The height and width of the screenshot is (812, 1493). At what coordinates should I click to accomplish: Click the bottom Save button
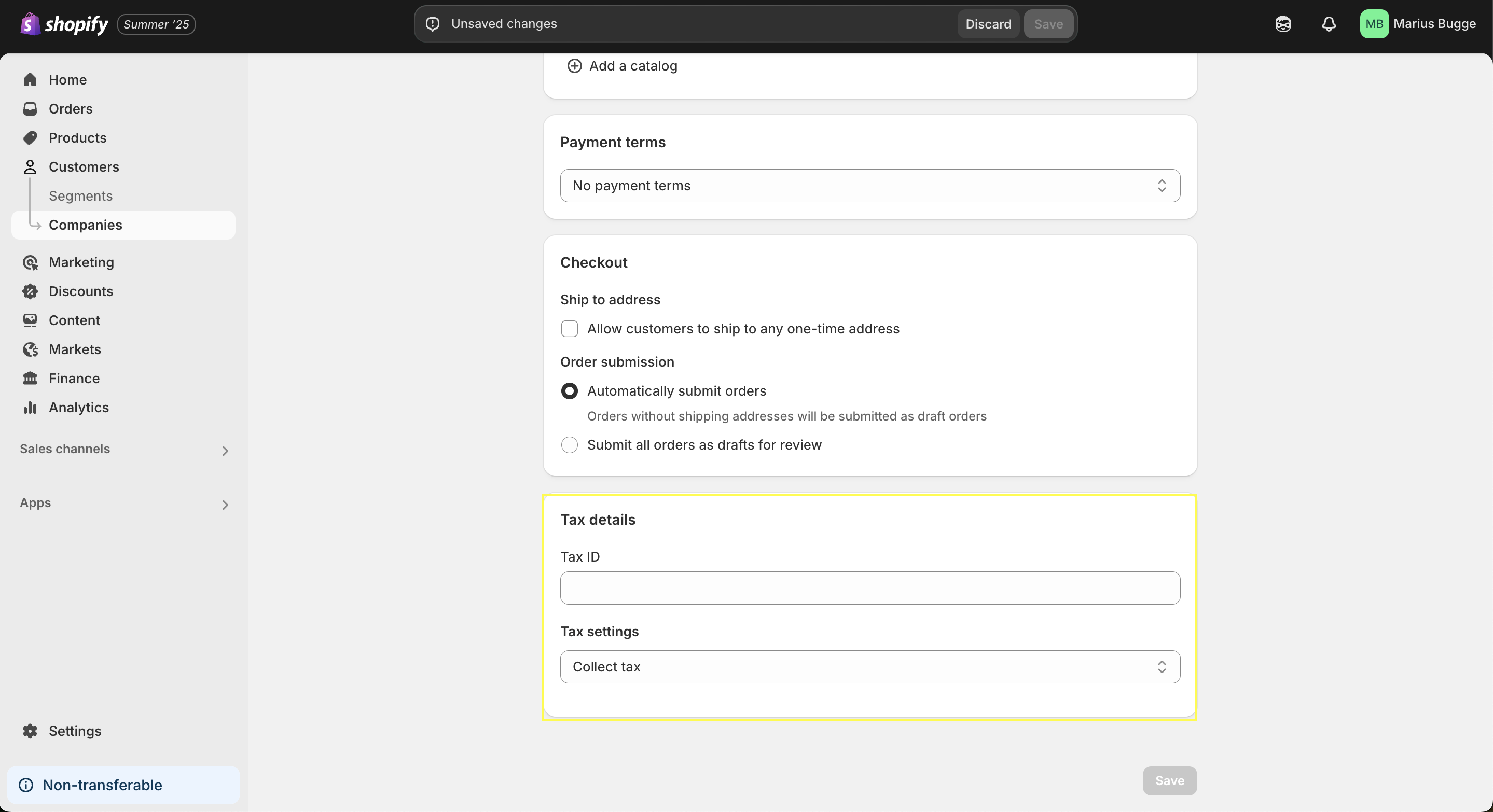(1170, 781)
